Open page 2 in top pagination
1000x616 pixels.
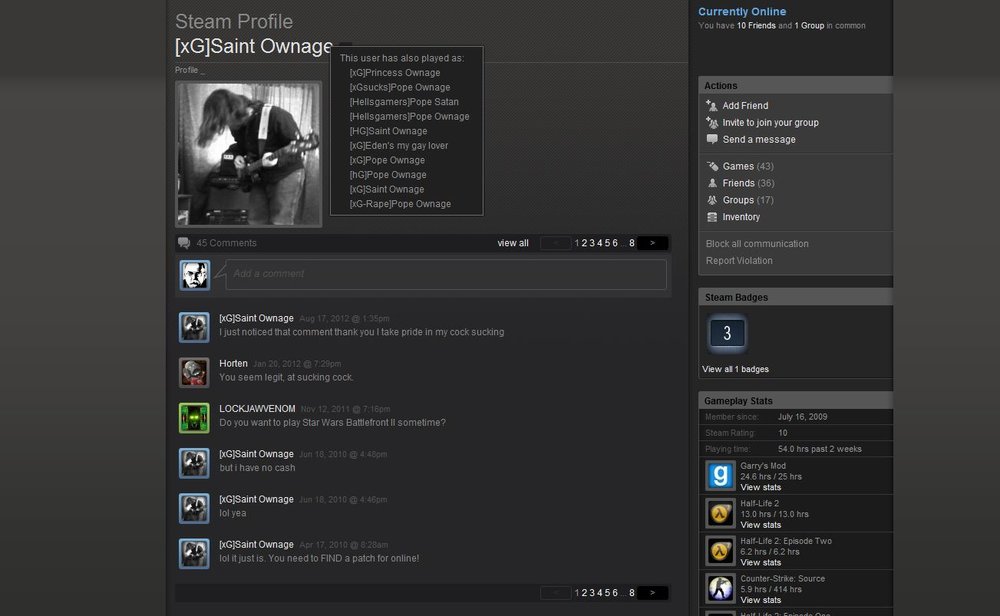coord(584,243)
